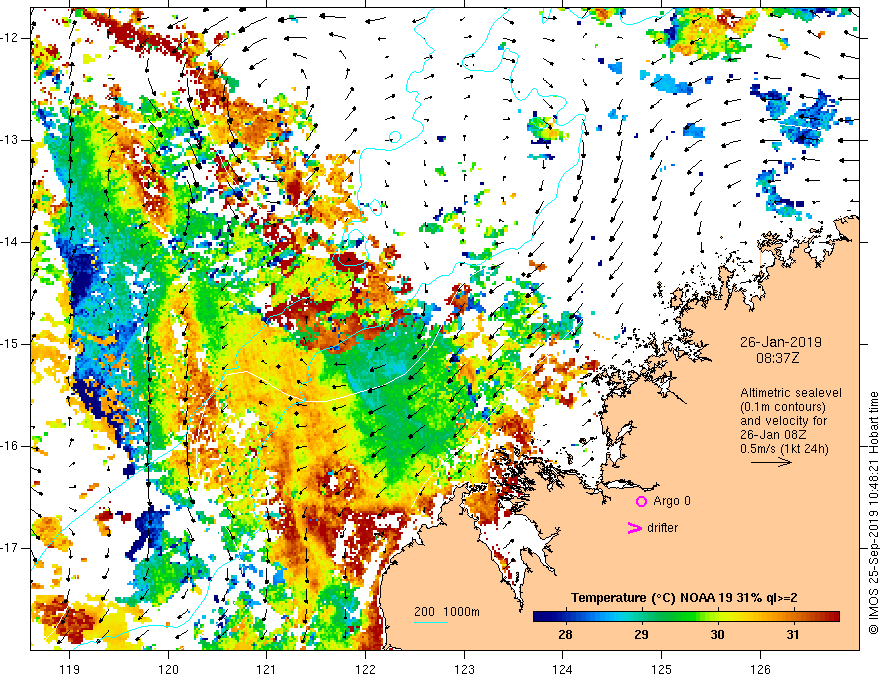The height and width of the screenshot is (680, 880).
Task: Click the temperature color bar legend
Action: coord(686,617)
